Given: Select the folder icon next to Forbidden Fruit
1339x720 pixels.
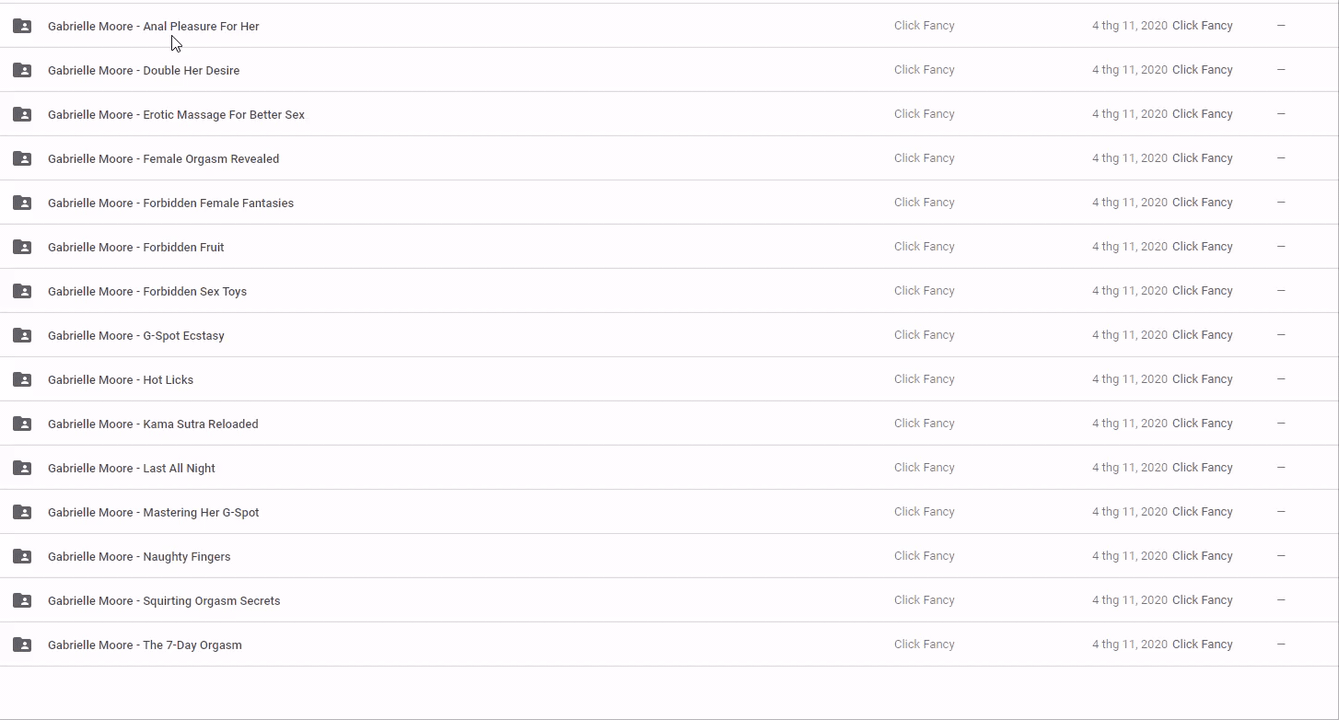Looking at the screenshot, I should [x=22, y=247].
